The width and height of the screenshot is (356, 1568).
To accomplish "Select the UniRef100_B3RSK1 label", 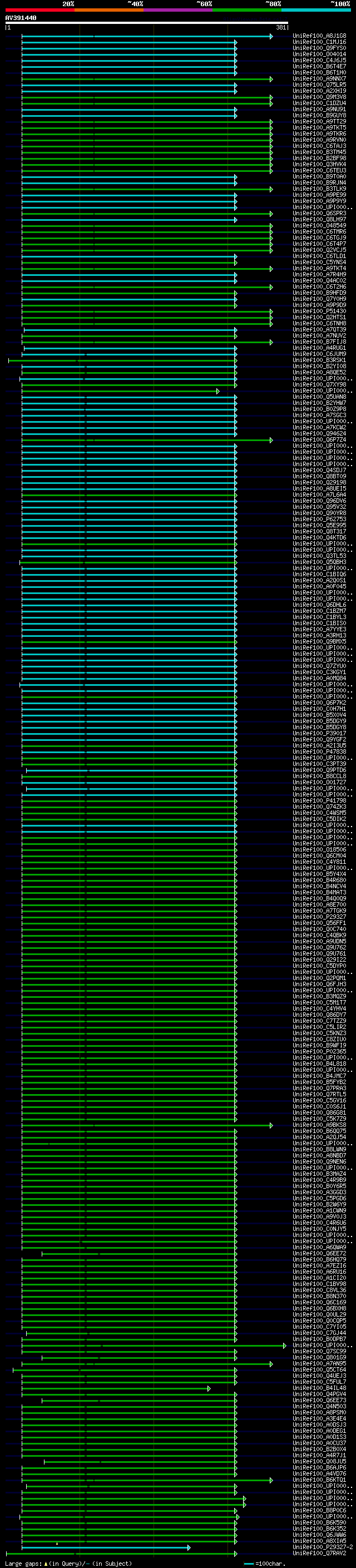I will click(319, 360).
